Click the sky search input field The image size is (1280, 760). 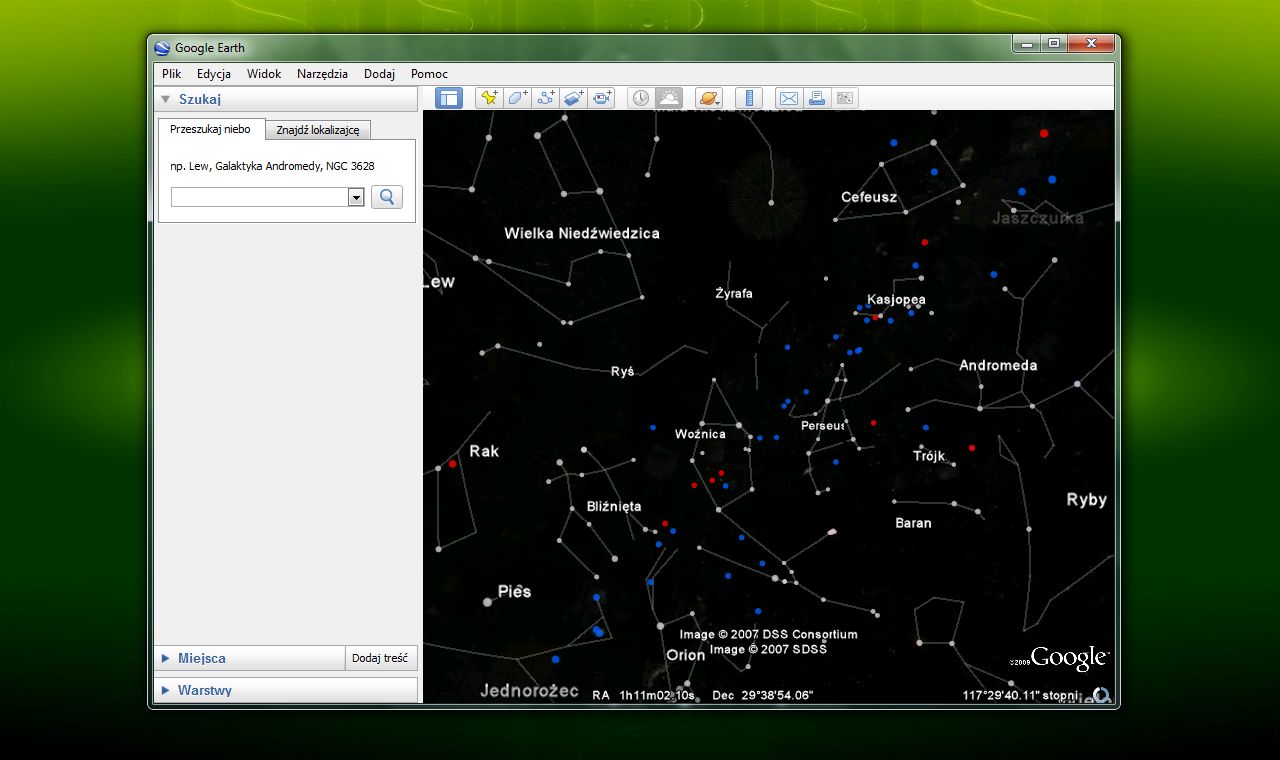pyautogui.click(x=260, y=198)
